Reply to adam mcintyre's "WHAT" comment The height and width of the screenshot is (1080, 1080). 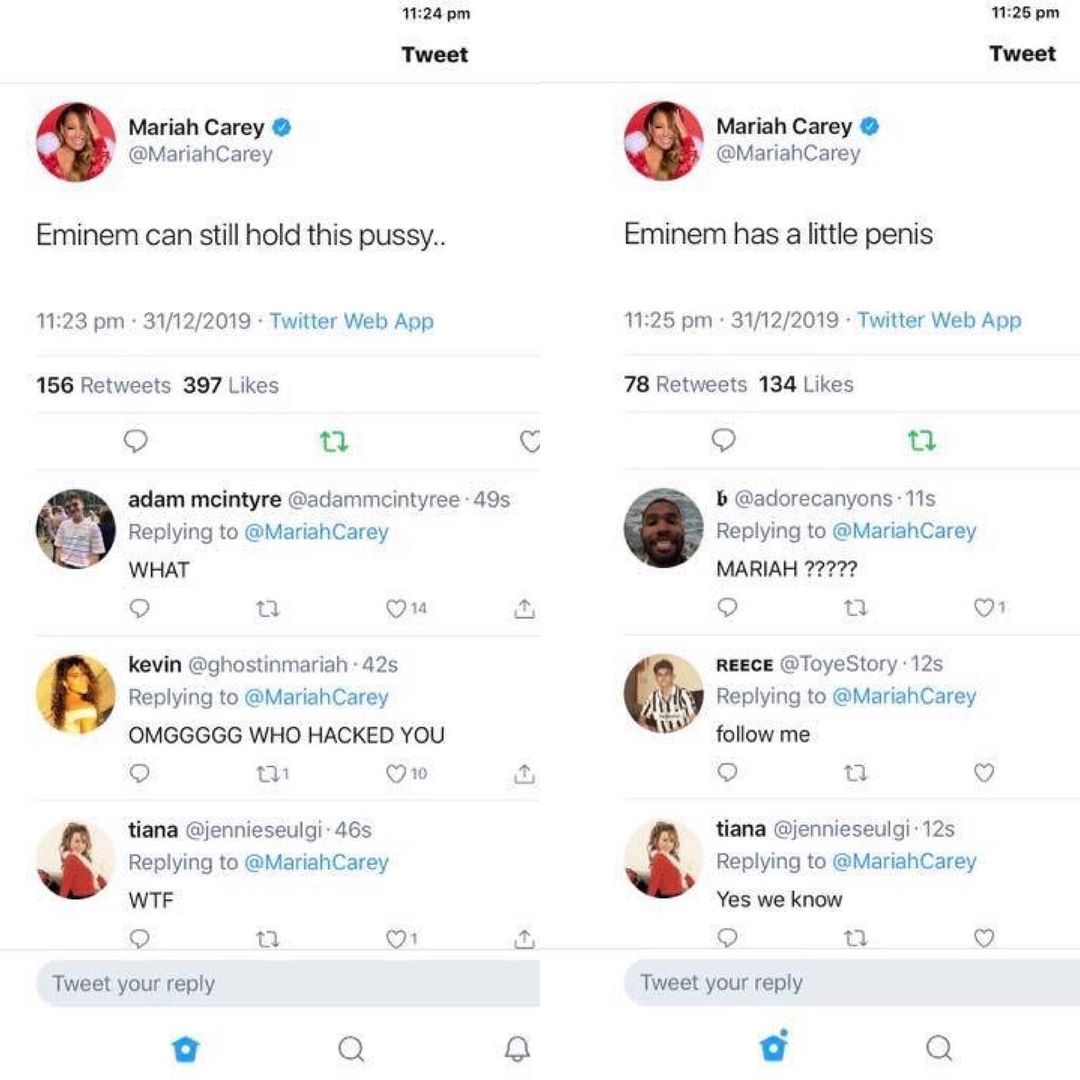pyautogui.click(x=140, y=608)
